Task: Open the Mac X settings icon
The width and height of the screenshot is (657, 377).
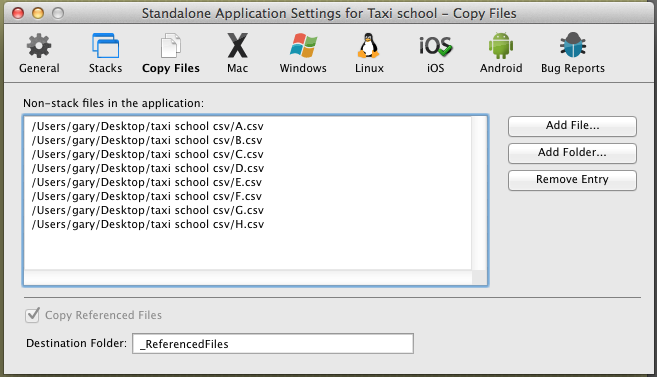Action: pyautogui.click(x=238, y=46)
